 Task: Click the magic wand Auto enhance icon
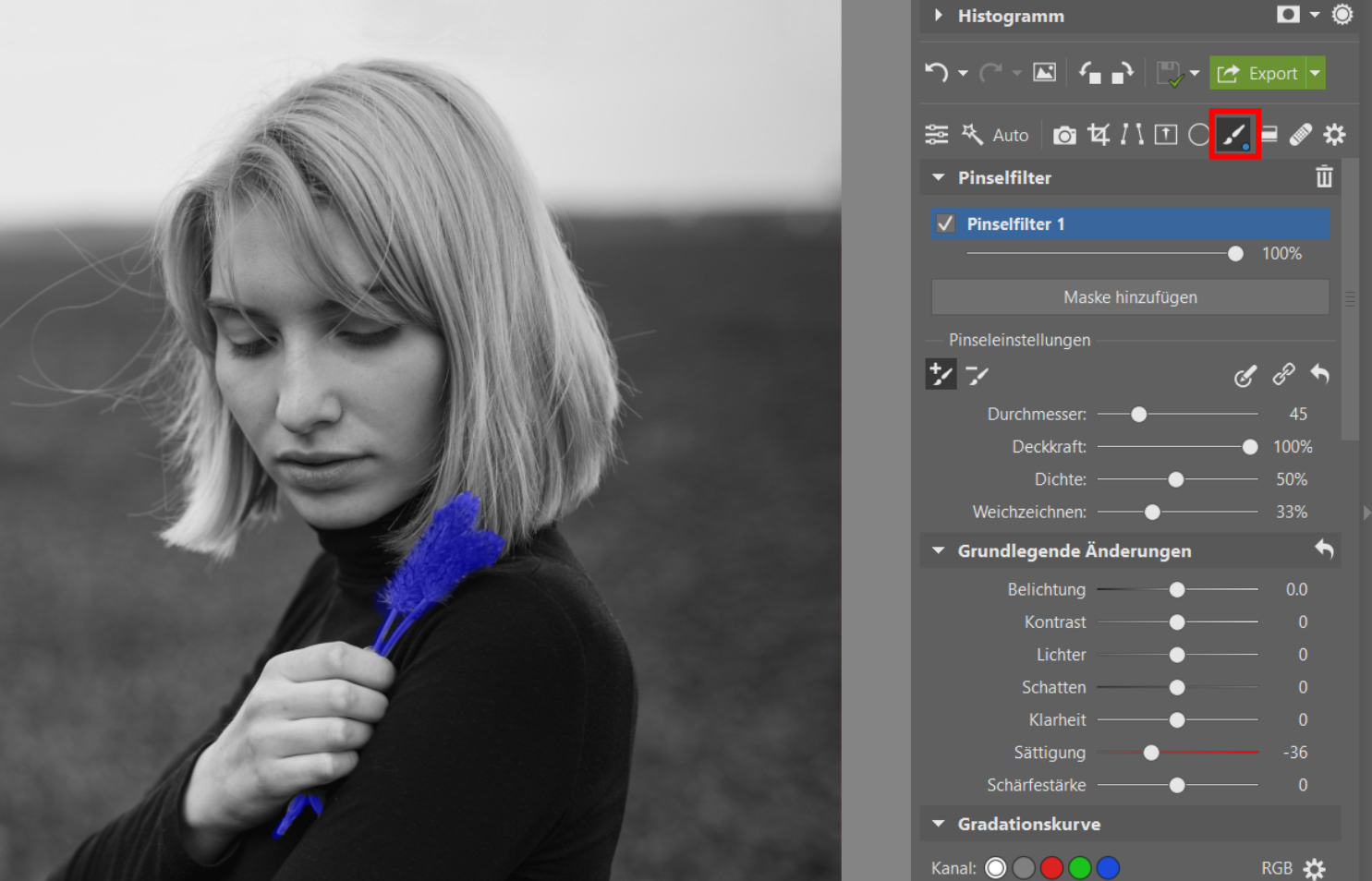pyautogui.click(x=972, y=135)
